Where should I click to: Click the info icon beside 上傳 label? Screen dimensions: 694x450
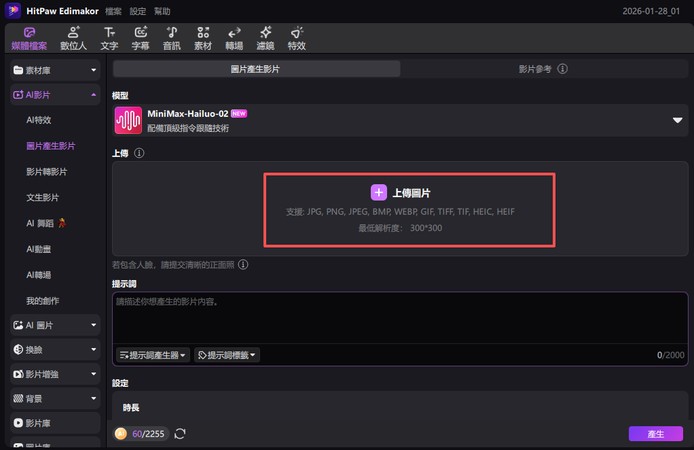139,153
